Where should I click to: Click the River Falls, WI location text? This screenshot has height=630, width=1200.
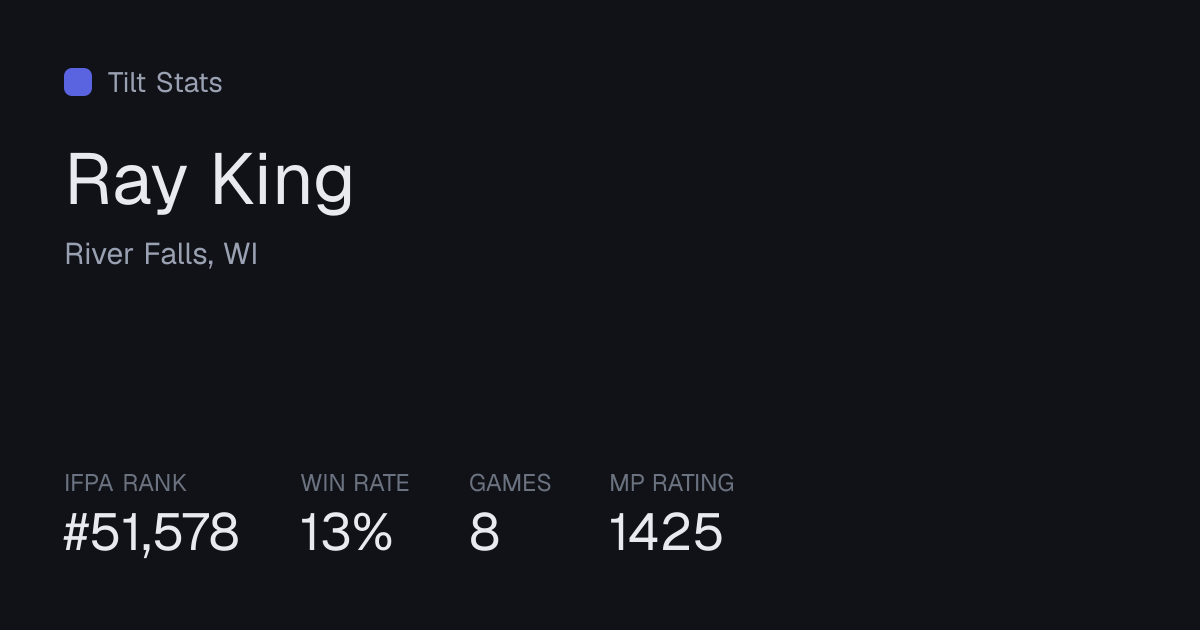point(161,254)
